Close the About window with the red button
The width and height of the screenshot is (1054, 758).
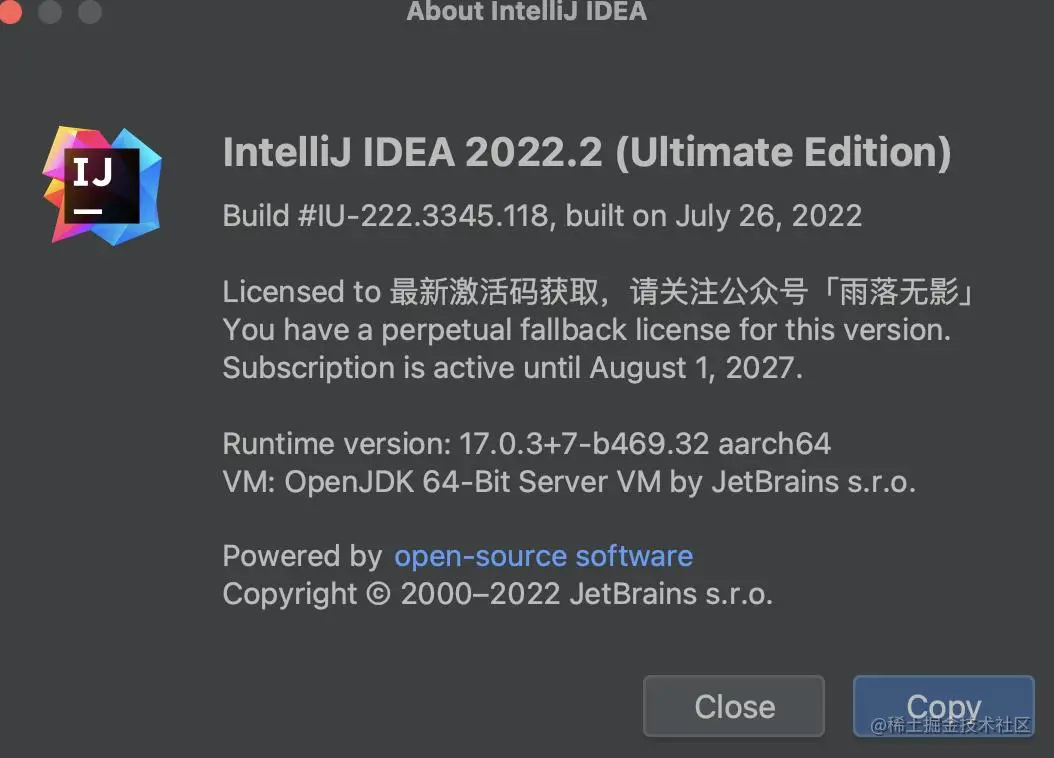click(10, 11)
